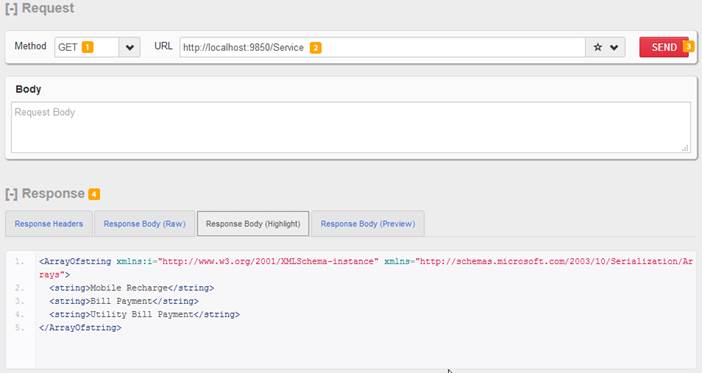This screenshot has height=373, width=702.
Task: Click the Method label
Action: (30, 46)
